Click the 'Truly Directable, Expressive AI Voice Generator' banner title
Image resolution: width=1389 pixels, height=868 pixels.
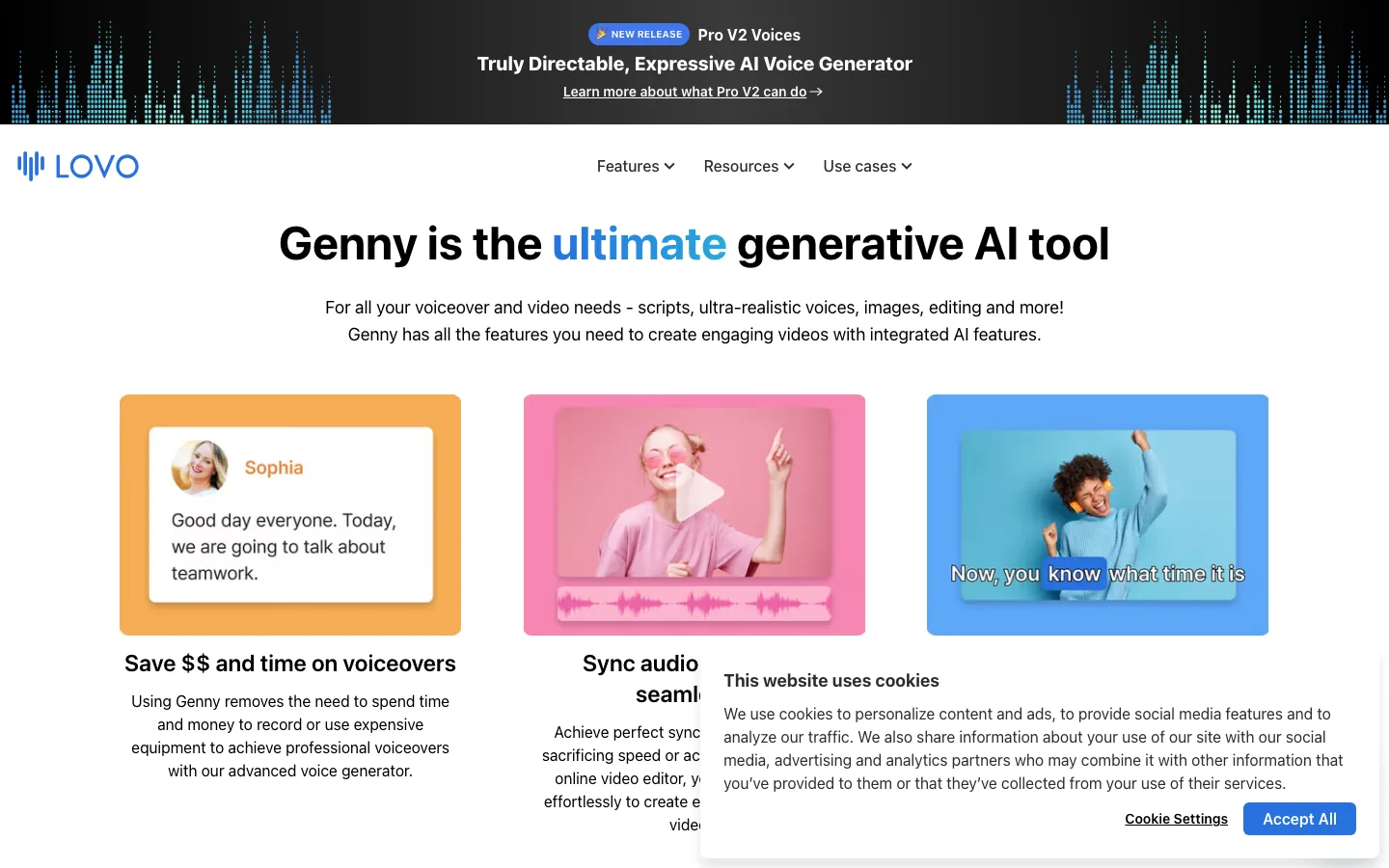click(x=694, y=64)
